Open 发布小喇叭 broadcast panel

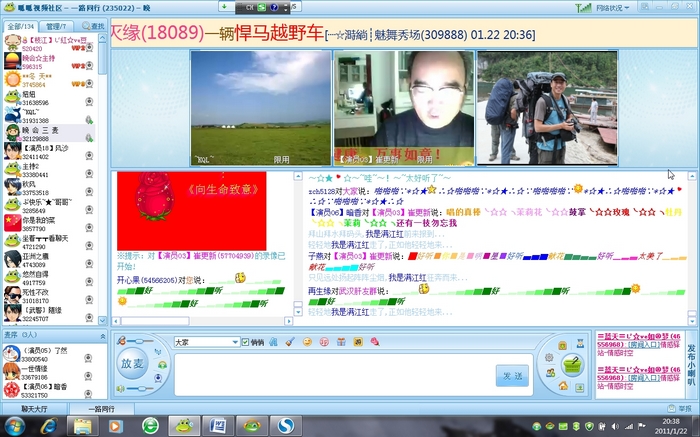point(691,364)
